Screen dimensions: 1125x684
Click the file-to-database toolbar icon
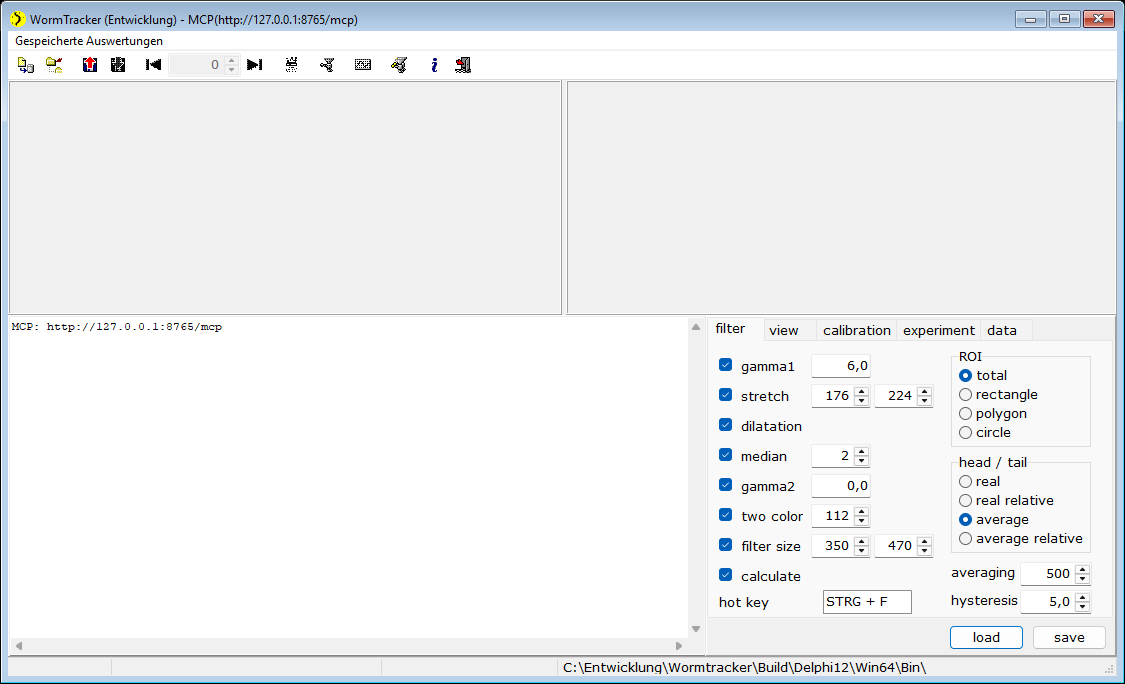tap(26, 65)
